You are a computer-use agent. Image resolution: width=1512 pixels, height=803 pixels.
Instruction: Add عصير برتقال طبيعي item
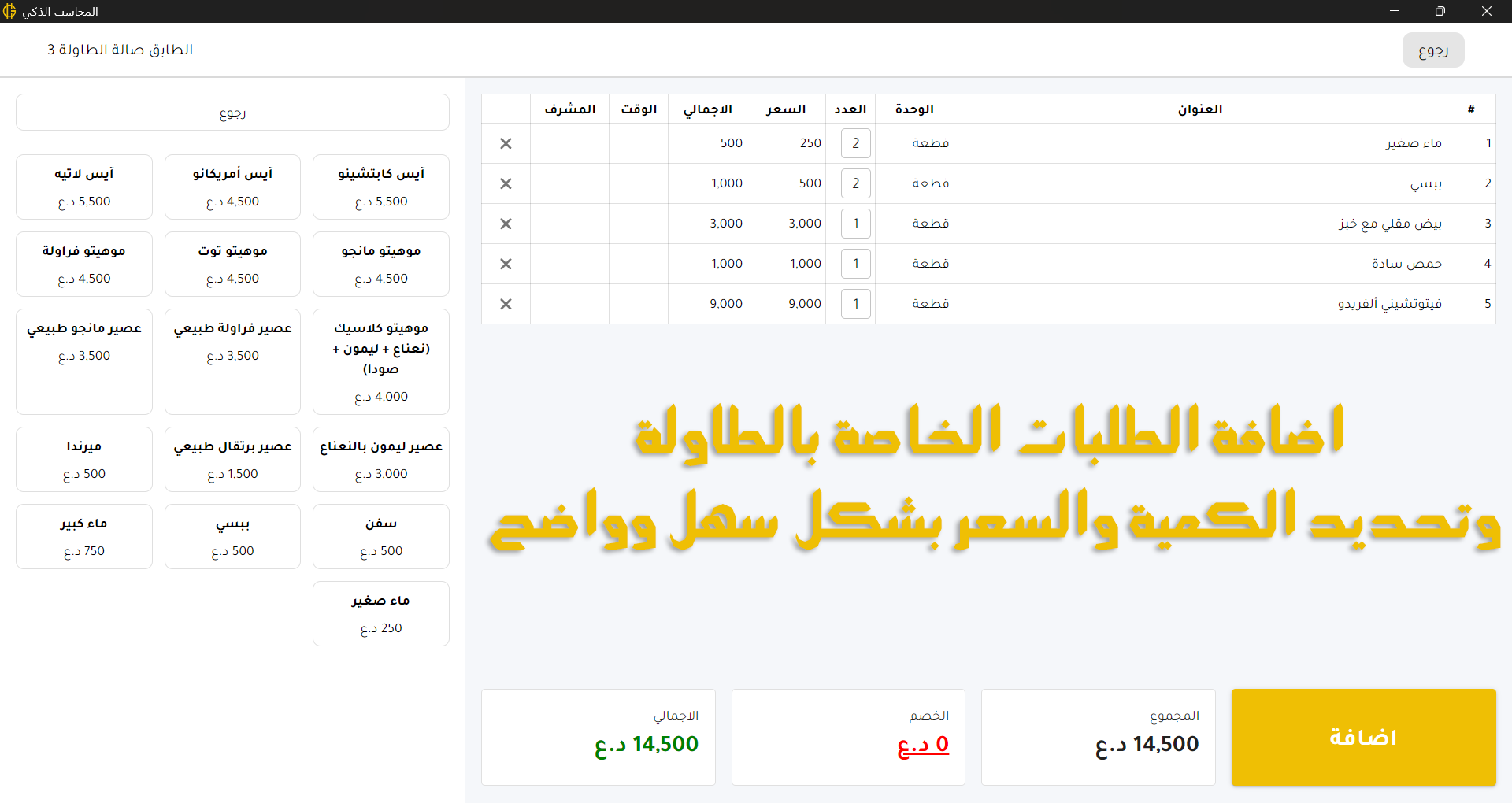click(x=232, y=459)
